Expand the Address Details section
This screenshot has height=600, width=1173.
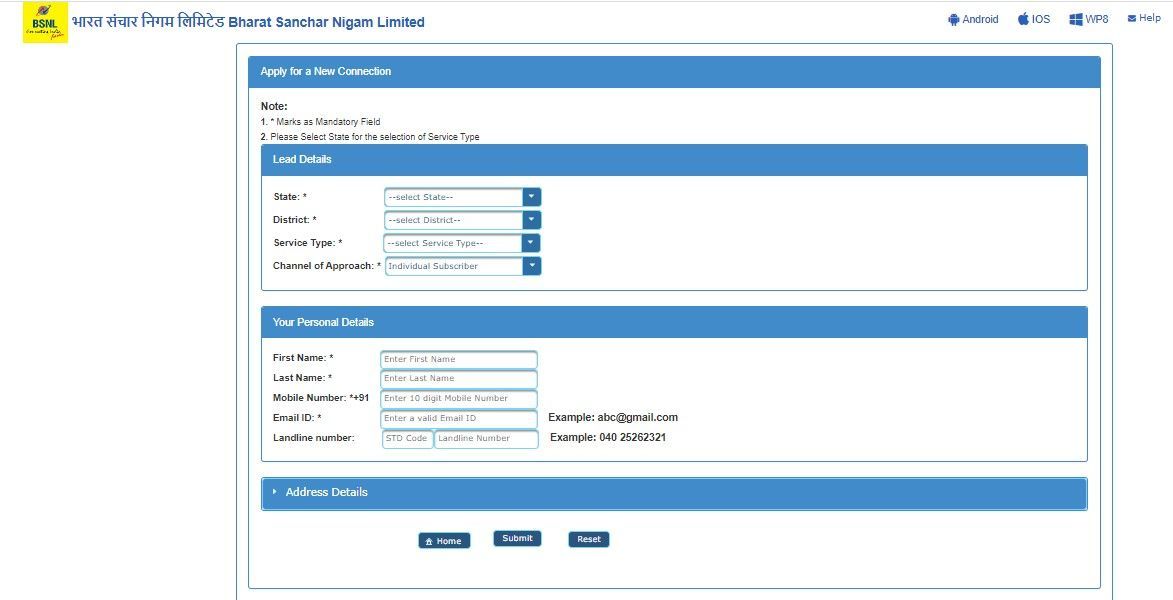pyautogui.click(x=326, y=492)
